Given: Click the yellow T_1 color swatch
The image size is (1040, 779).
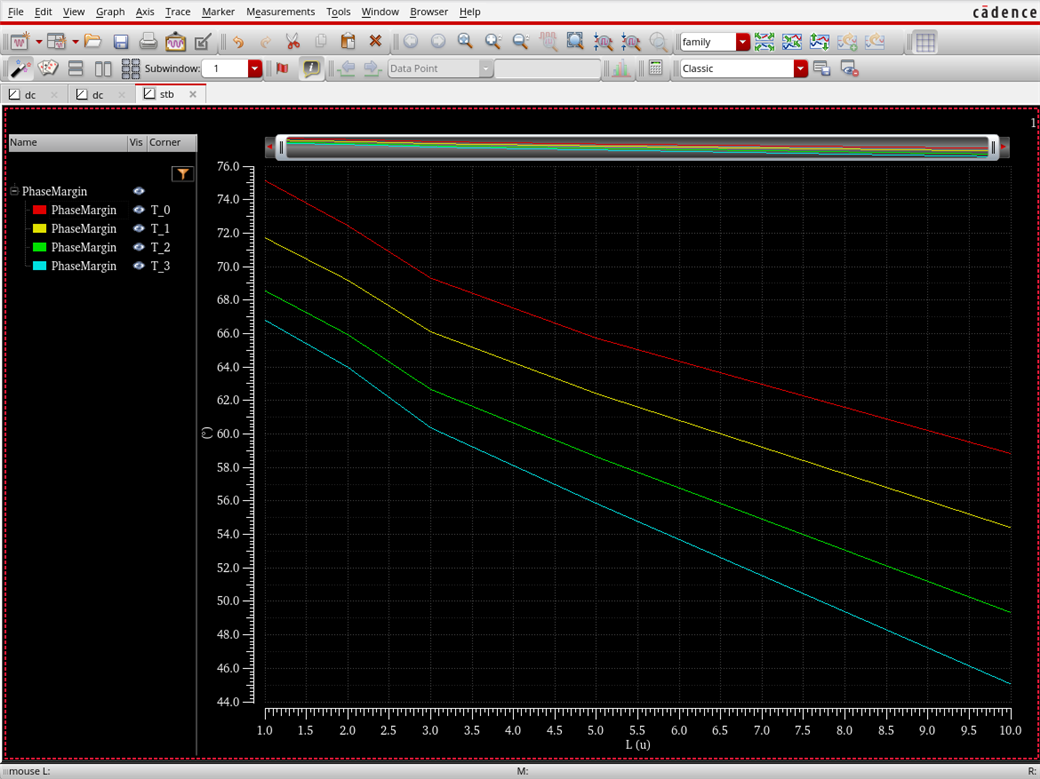Looking at the screenshot, I should (40, 229).
